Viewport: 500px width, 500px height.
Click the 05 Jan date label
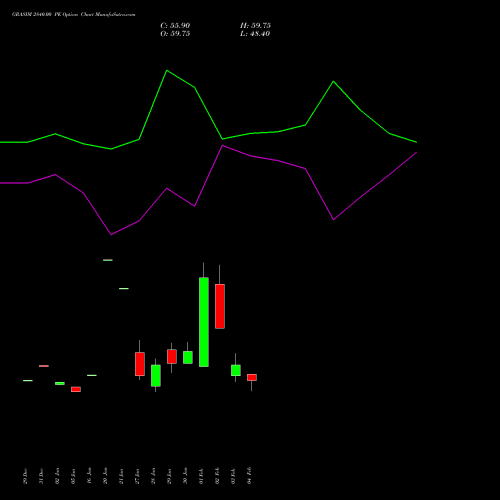[x=74, y=476]
